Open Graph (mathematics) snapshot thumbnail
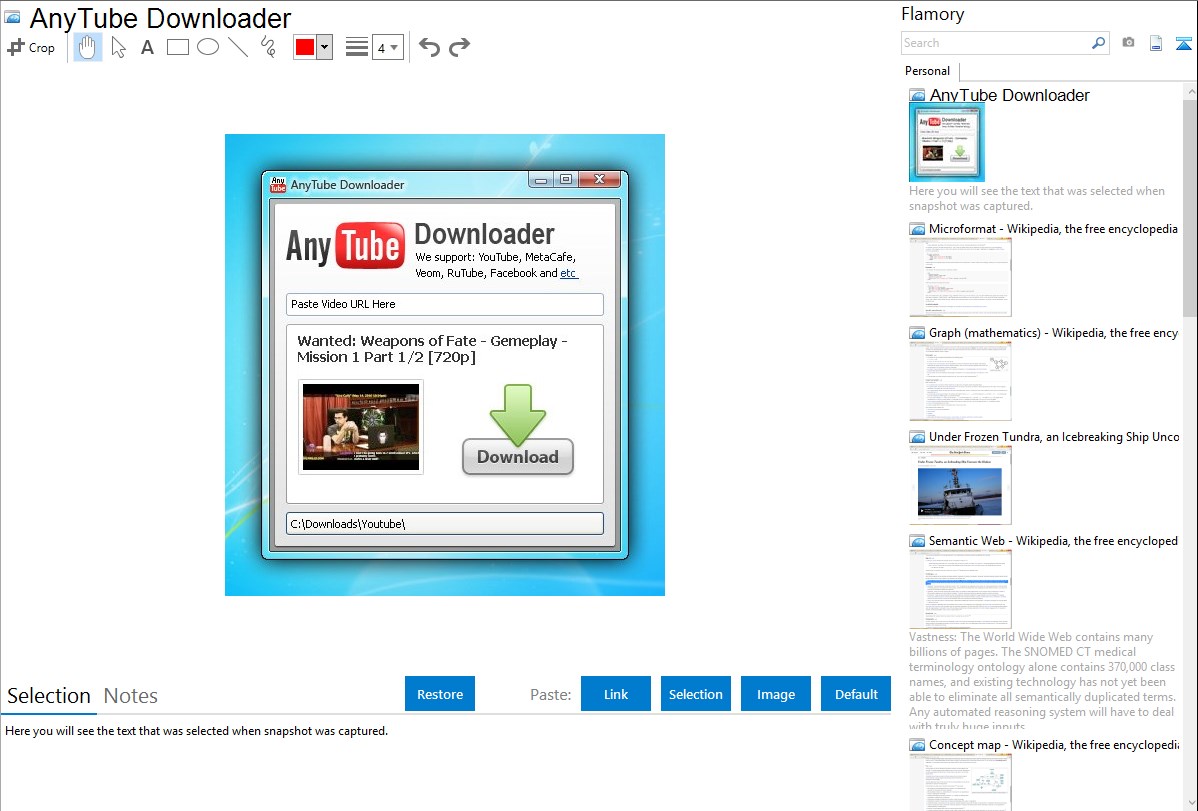 coord(960,381)
